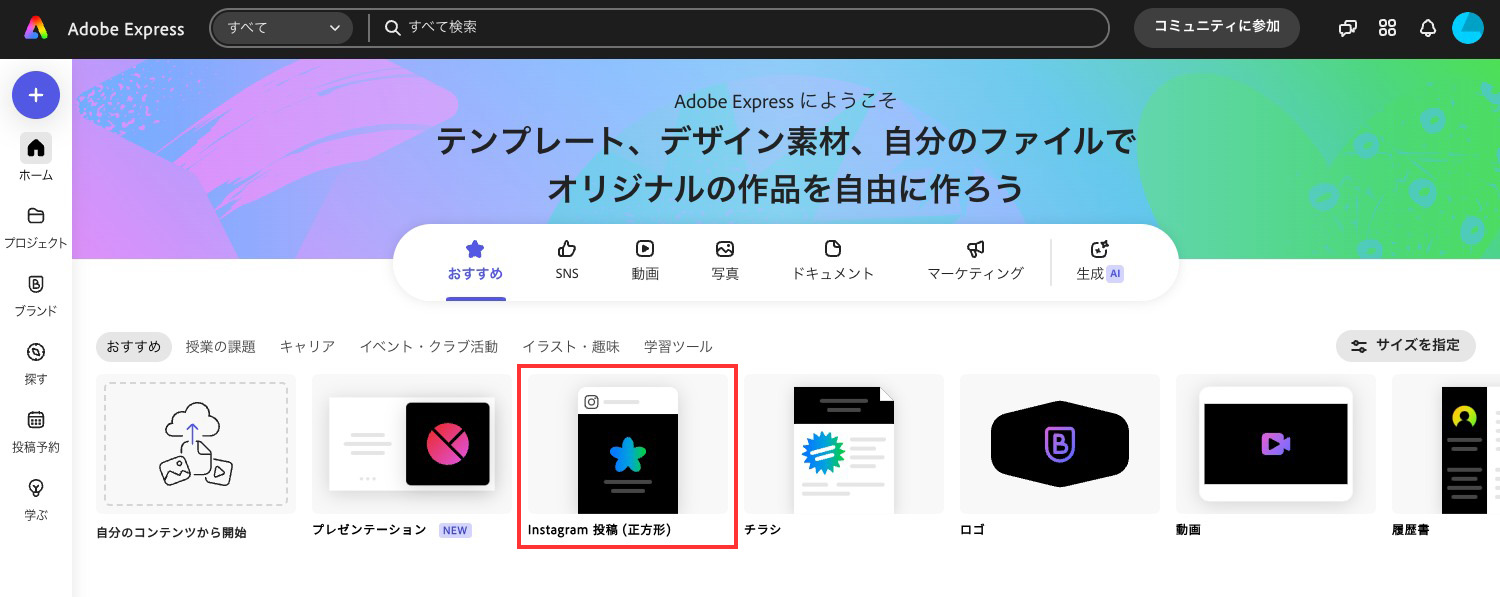Screen dimensions: 1500x597
Task: Click the Adobe Express title text
Action: (x=126, y=29)
